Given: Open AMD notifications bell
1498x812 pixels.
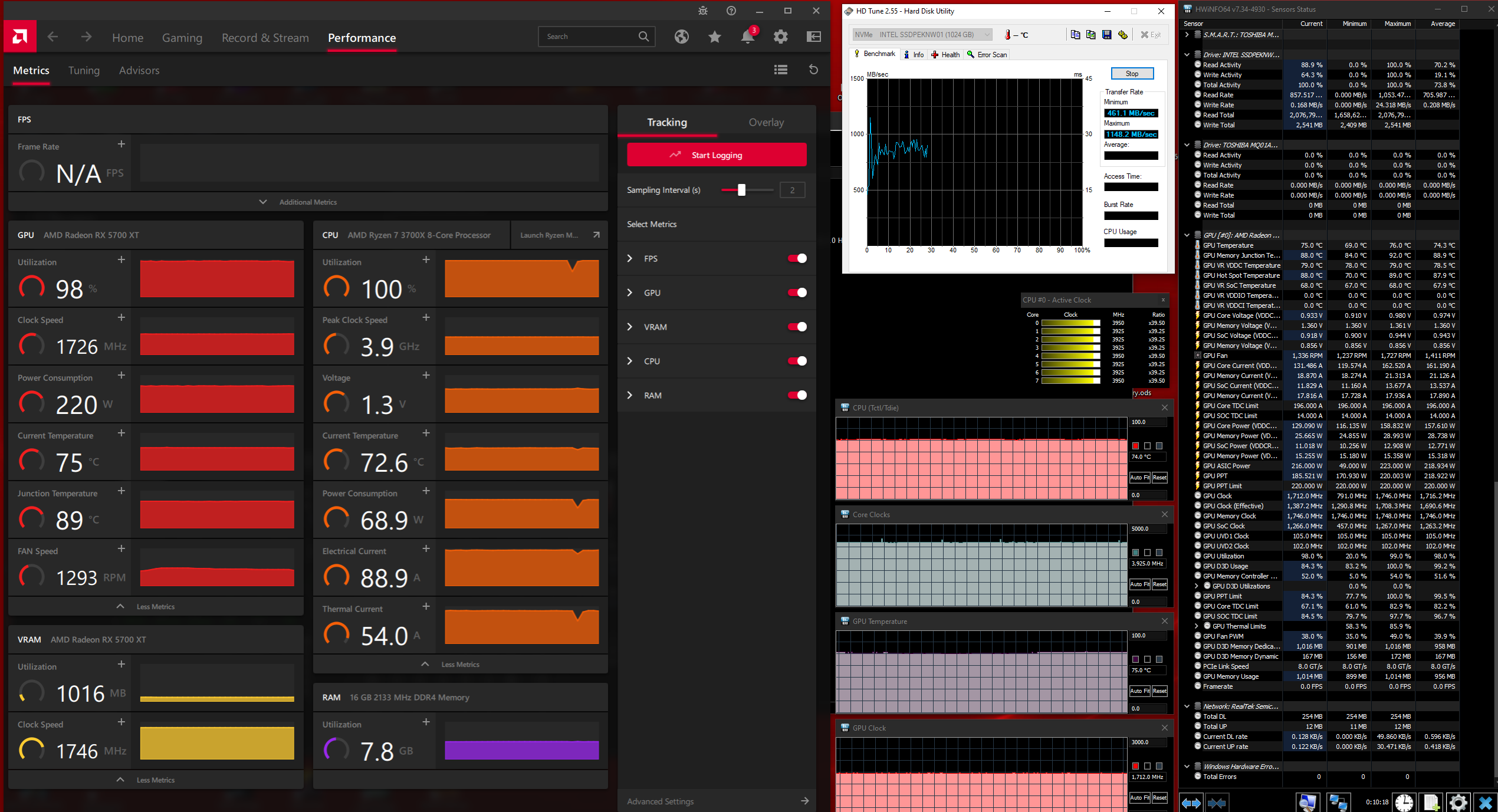Looking at the screenshot, I should [x=747, y=37].
